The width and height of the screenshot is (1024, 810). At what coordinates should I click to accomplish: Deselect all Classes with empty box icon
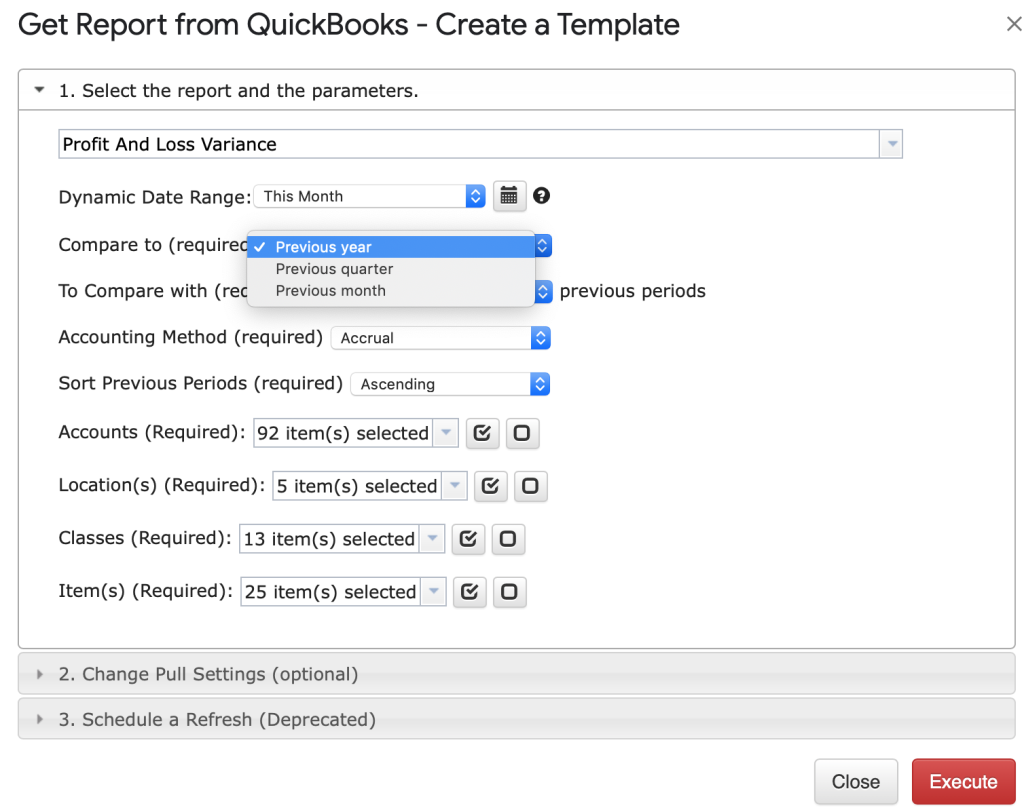508,539
